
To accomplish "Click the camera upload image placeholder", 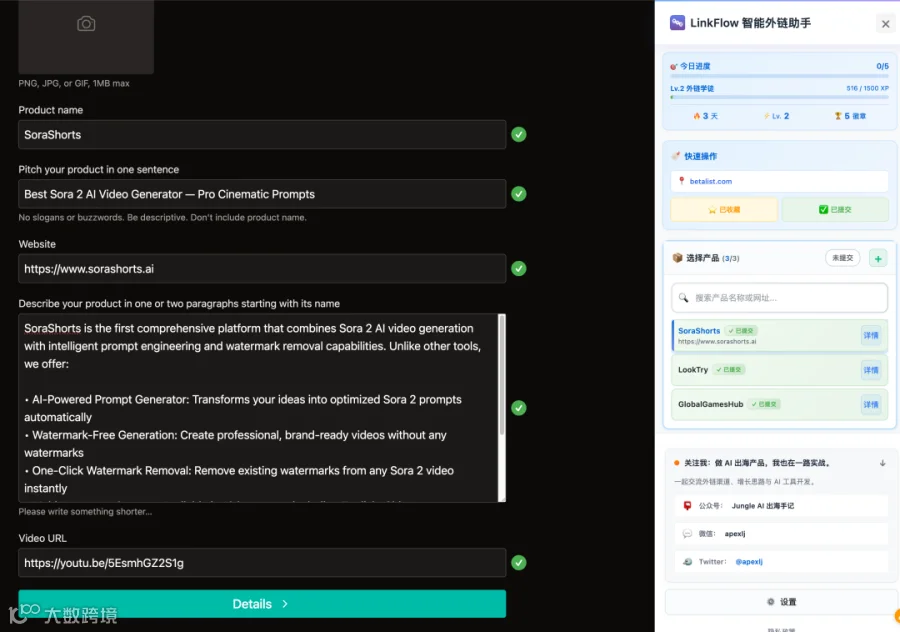I will point(86,36).
